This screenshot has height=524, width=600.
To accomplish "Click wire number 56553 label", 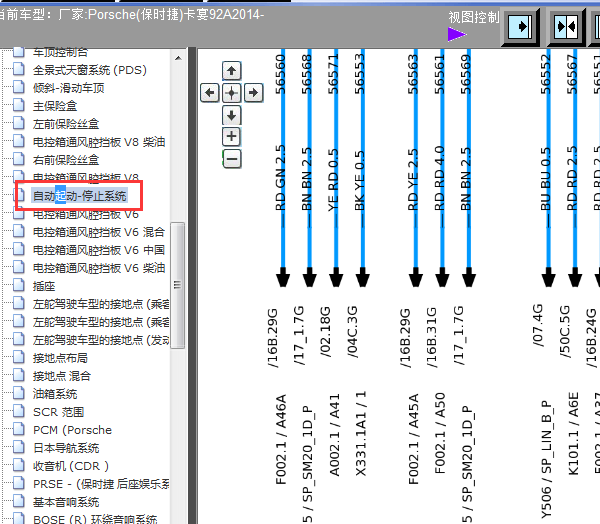I will pyautogui.click(x=360, y=74).
